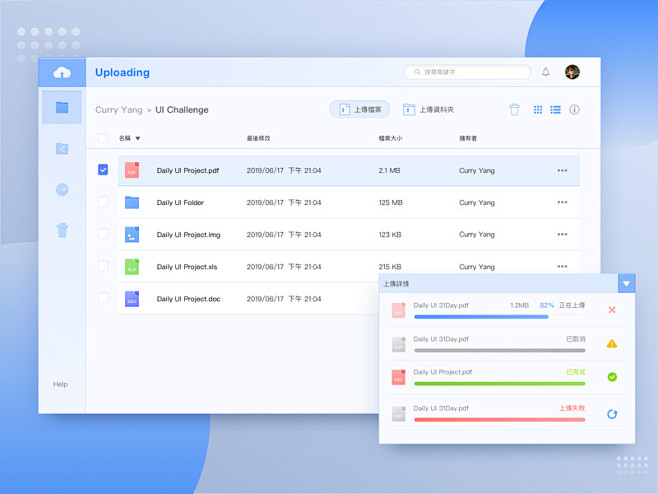Click the red failed progress bar
This screenshot has height=494, width=658.
[x=499, y=420]
